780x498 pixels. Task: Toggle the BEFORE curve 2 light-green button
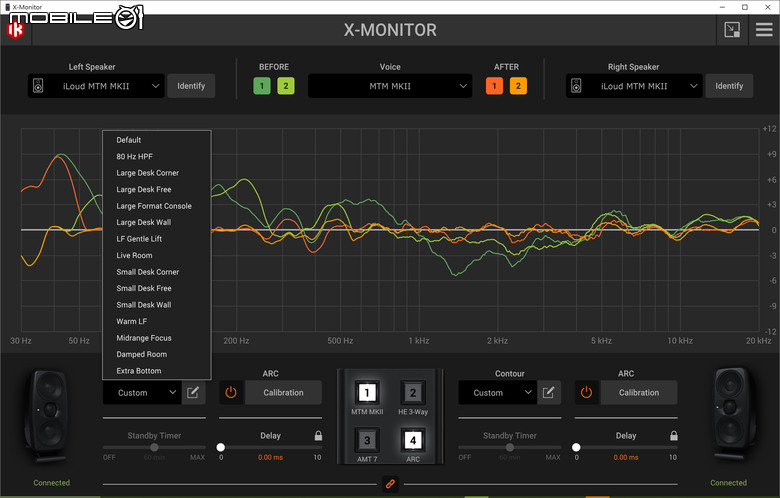pyautogui.click(x=286, y=86)
